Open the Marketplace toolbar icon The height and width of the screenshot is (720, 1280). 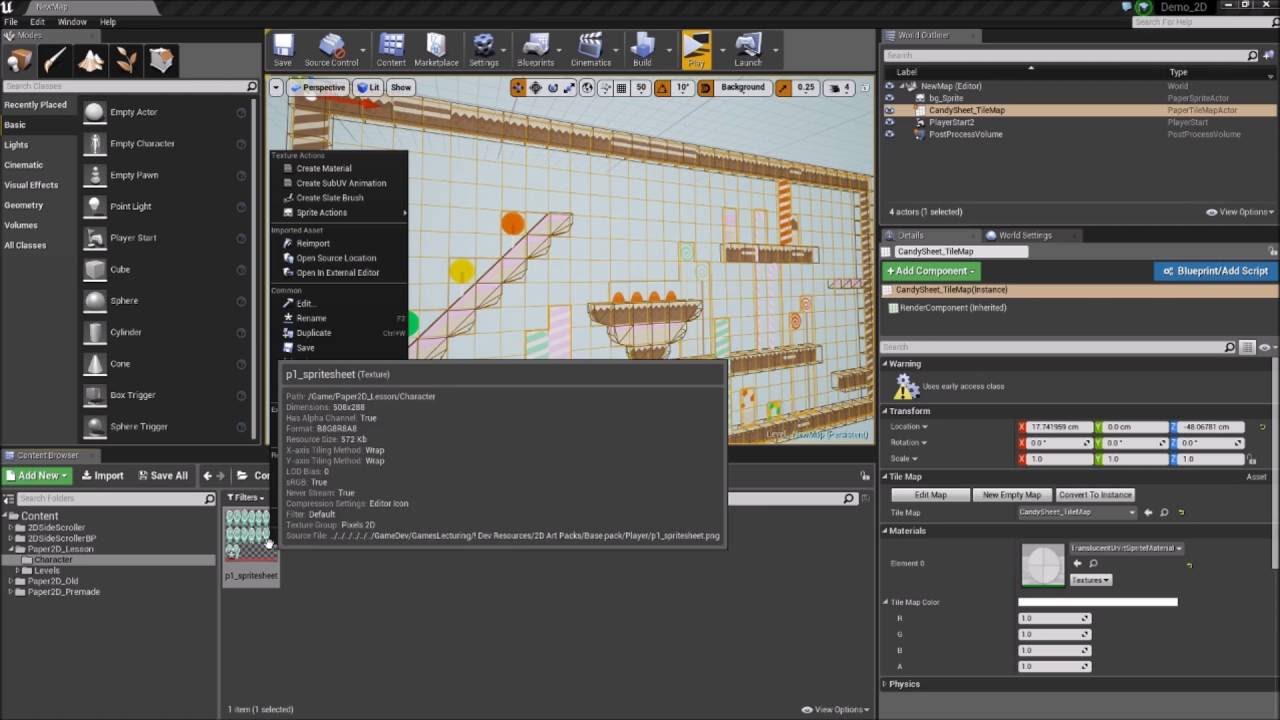point(436,50)
